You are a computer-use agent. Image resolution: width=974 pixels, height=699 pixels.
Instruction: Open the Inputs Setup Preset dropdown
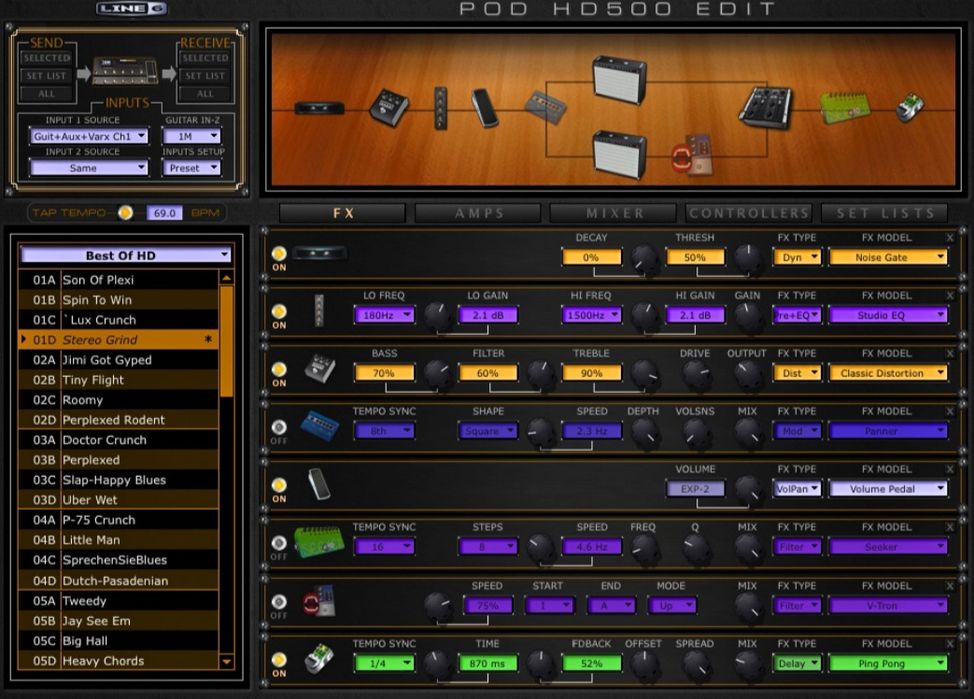(x=191, y=168)
